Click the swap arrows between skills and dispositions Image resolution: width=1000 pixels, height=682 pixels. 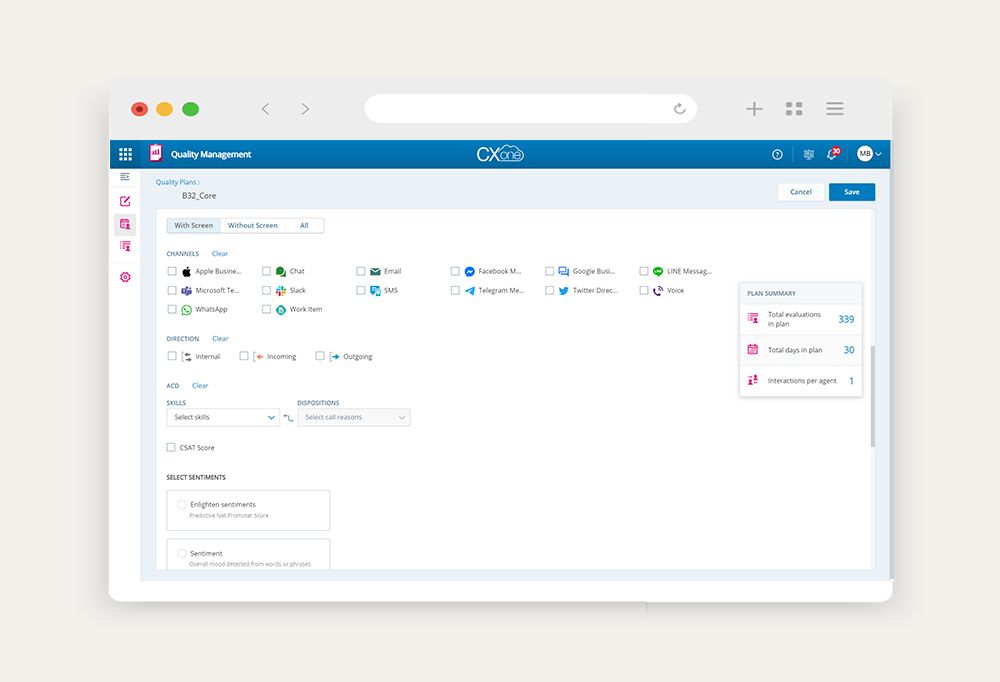(288, 418)
